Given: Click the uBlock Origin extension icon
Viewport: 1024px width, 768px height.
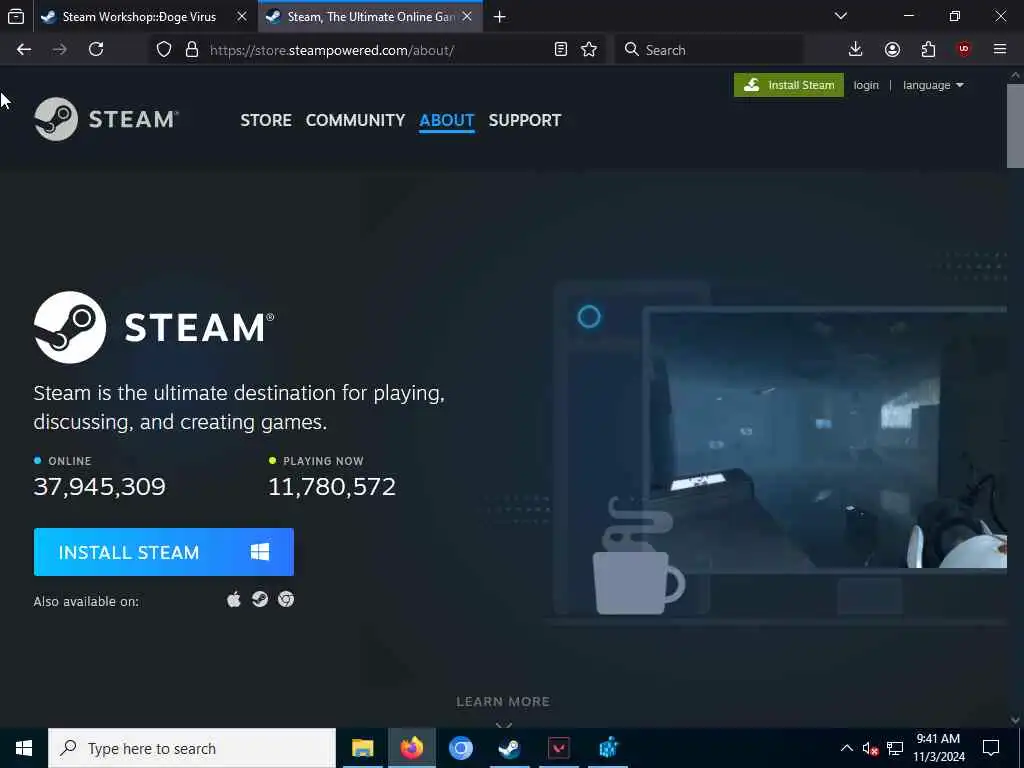Looking at the screenshot, I should pyautogui.click(x=964, y=50).
